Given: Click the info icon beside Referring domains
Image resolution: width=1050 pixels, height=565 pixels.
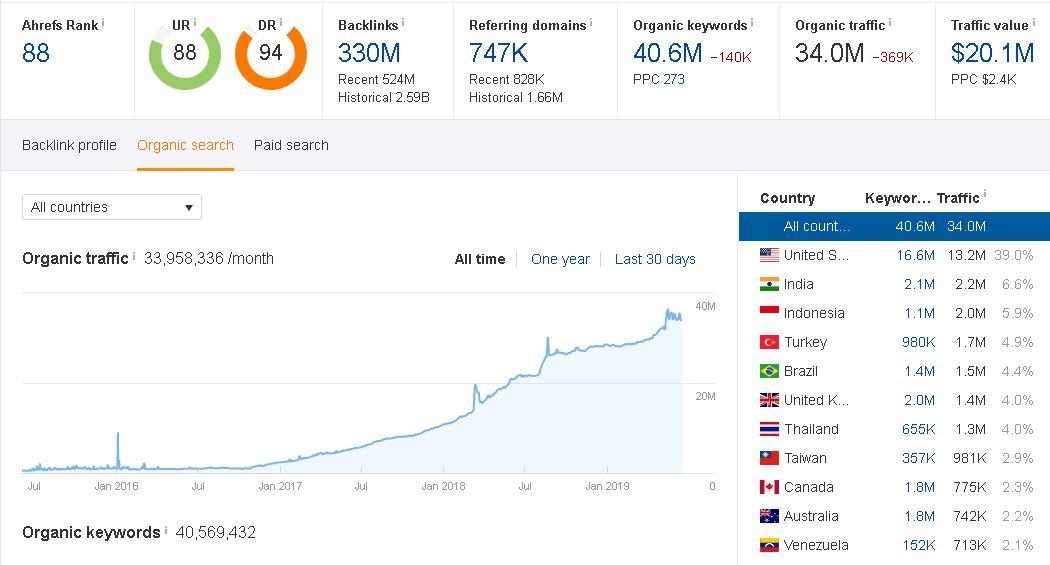Looking at the screenshot, I should coord(590,22).
